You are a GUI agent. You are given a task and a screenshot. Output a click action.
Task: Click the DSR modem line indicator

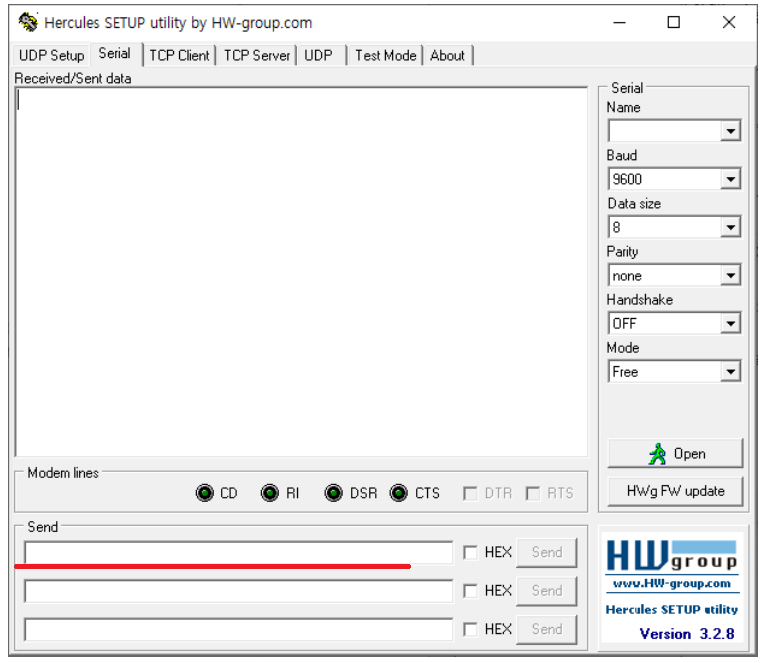(333, 493)
